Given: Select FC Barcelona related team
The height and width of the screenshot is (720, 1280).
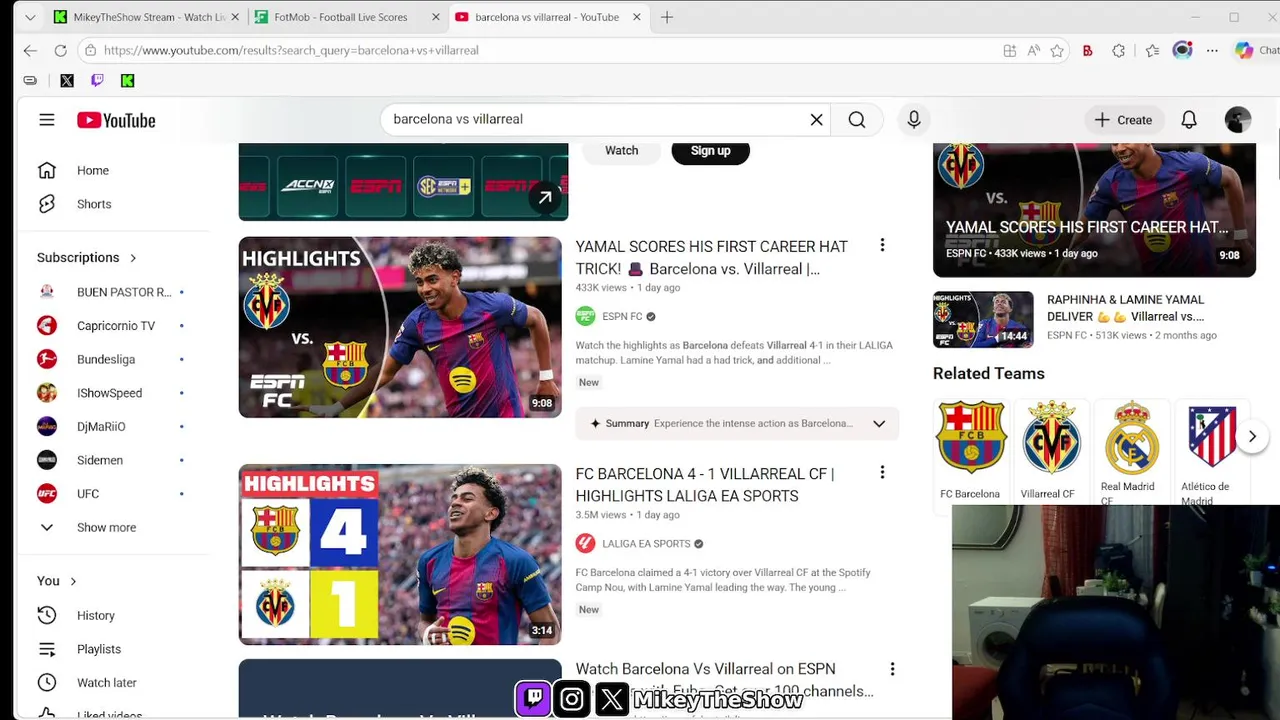Looking at the screenshot, I should pyautogui.click(x=970, y=449).
